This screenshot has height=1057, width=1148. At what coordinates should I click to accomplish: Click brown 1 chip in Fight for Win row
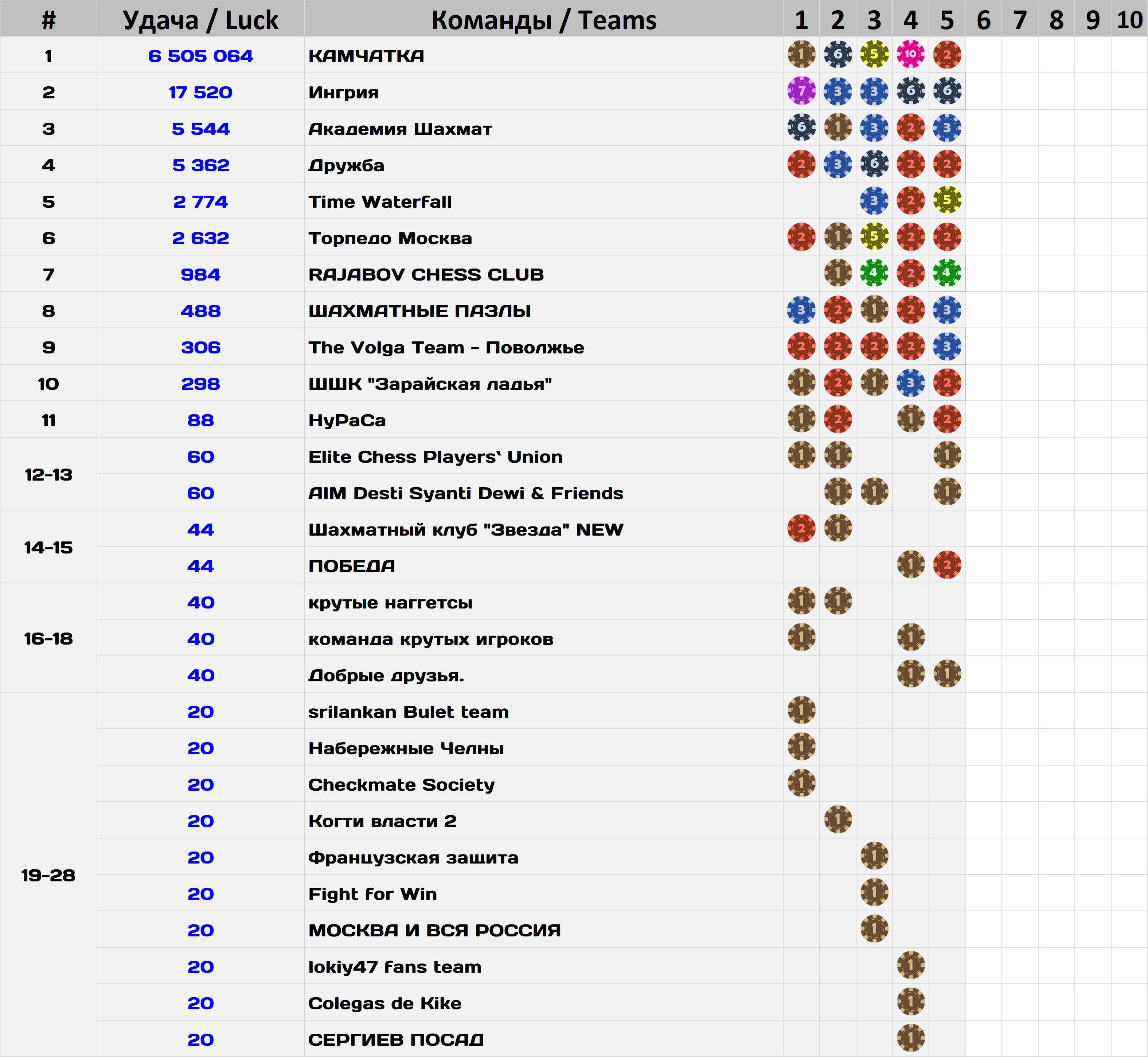click(x=874, y=893)
